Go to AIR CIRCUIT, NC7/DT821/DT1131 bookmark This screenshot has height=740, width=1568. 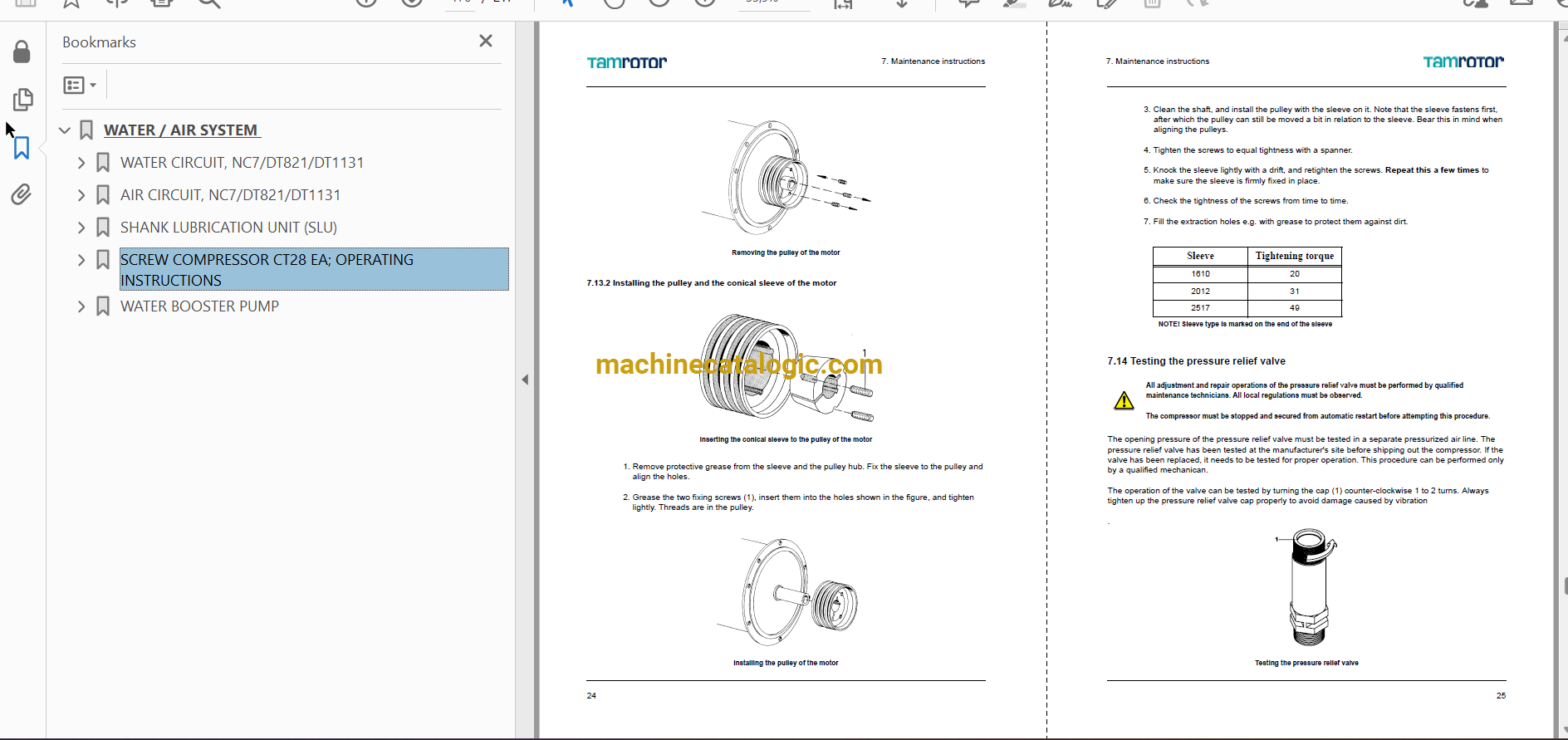pyautogui.click(x=230, y=195)
